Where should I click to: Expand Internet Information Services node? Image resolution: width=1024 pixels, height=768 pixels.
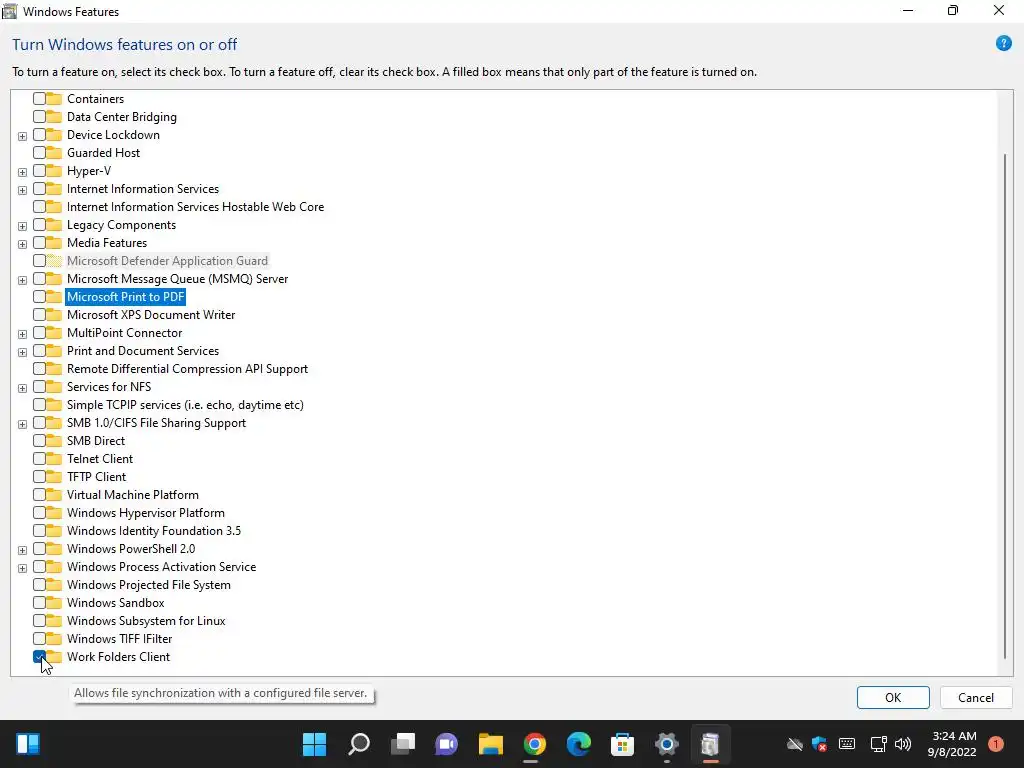click(22, 190)
